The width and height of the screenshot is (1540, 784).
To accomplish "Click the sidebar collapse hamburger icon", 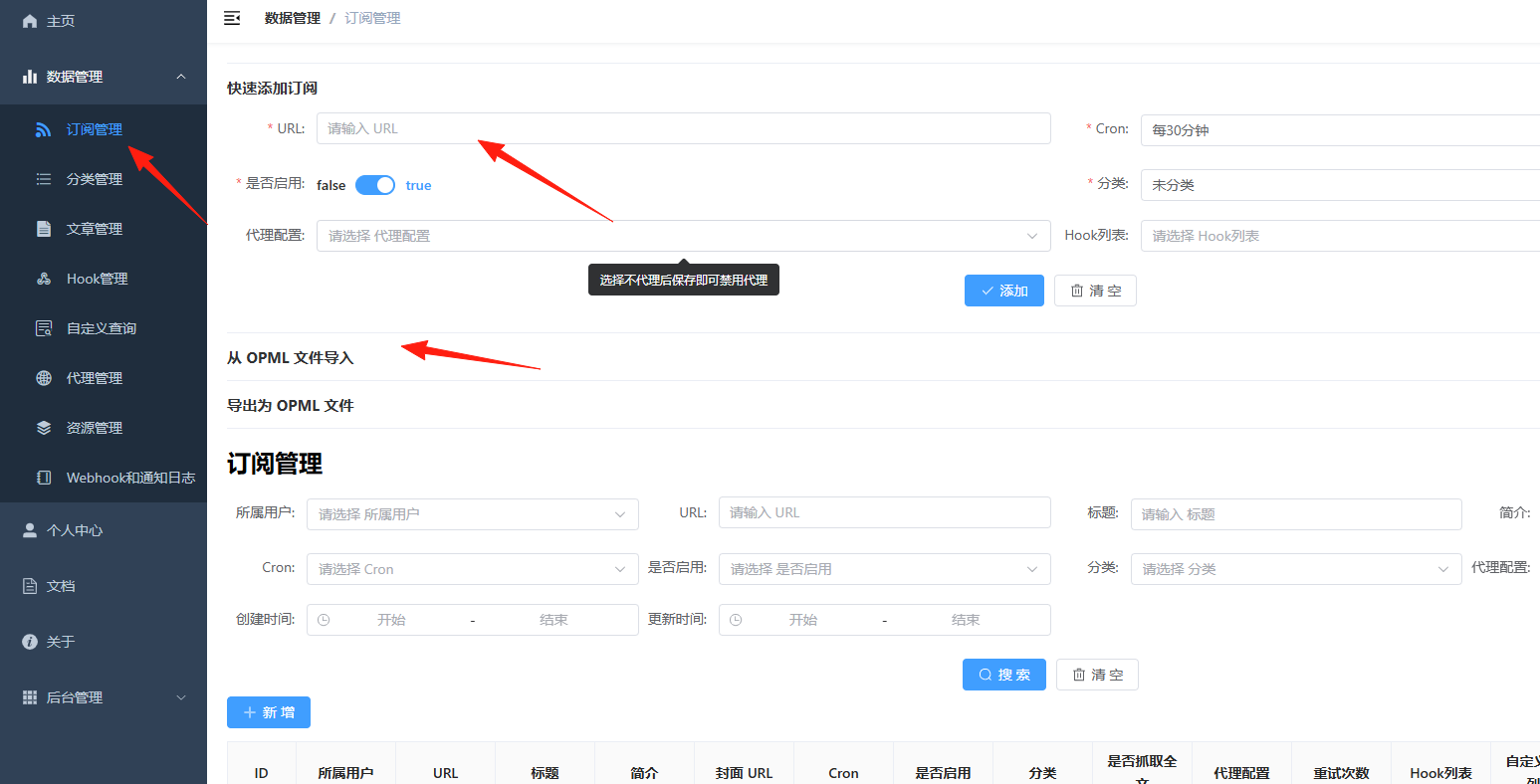I will click(232, 18).
